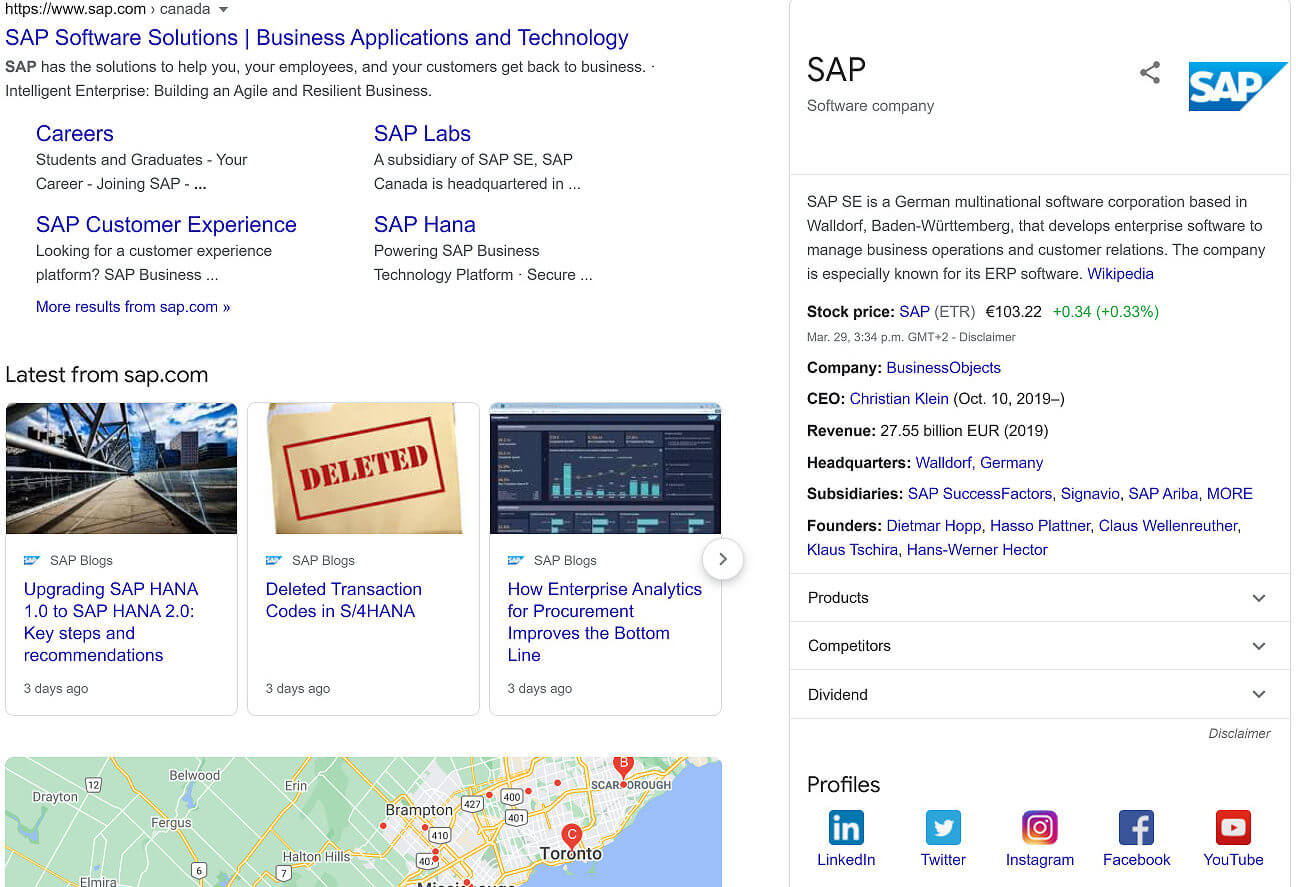The height and width of the screenshot is (887, 1296).
Task: Click MORE subsidiaries link
Action: click(1230, 494)
